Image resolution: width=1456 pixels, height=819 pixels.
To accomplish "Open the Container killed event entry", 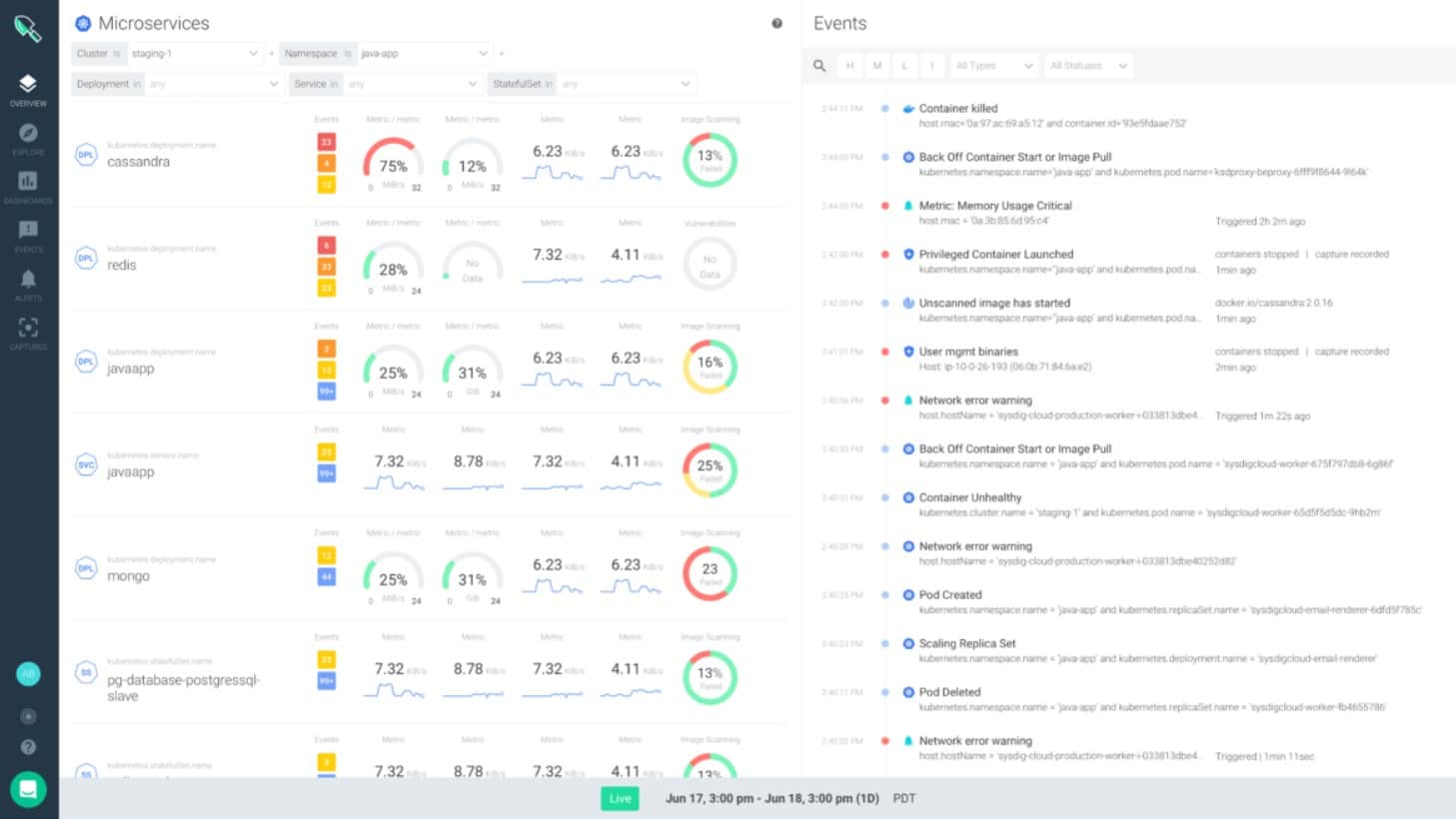I will [x=957, y=108].
